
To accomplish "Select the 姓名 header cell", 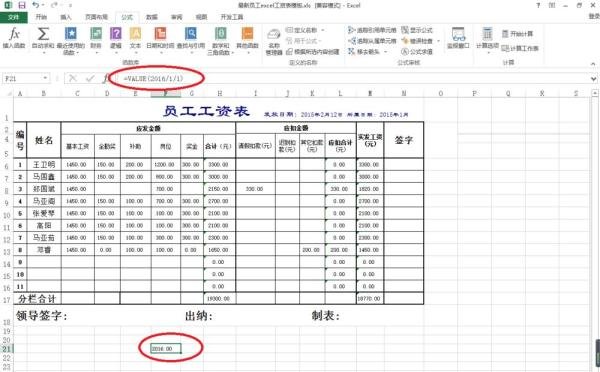I will (x=44, y=140).
